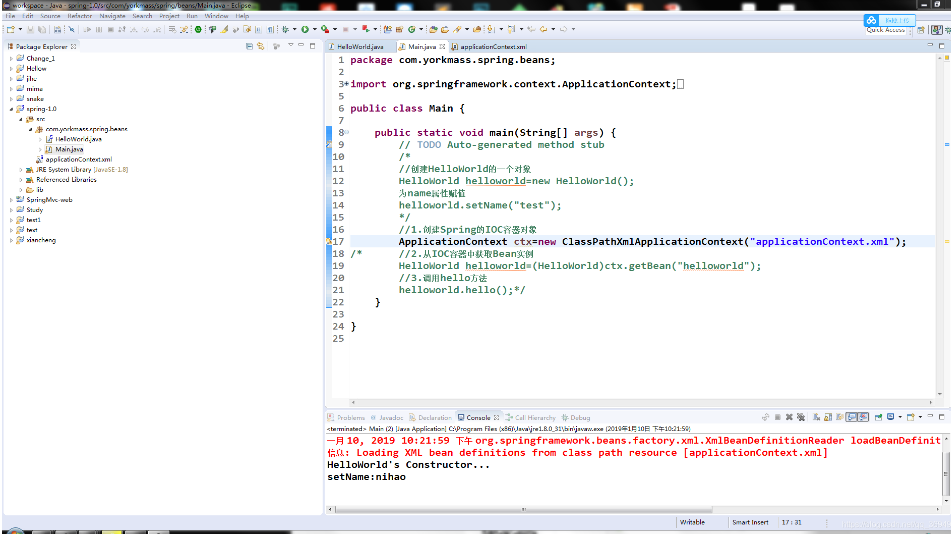
Task: Click the JRE System Library icon
Action: point(29,170)
